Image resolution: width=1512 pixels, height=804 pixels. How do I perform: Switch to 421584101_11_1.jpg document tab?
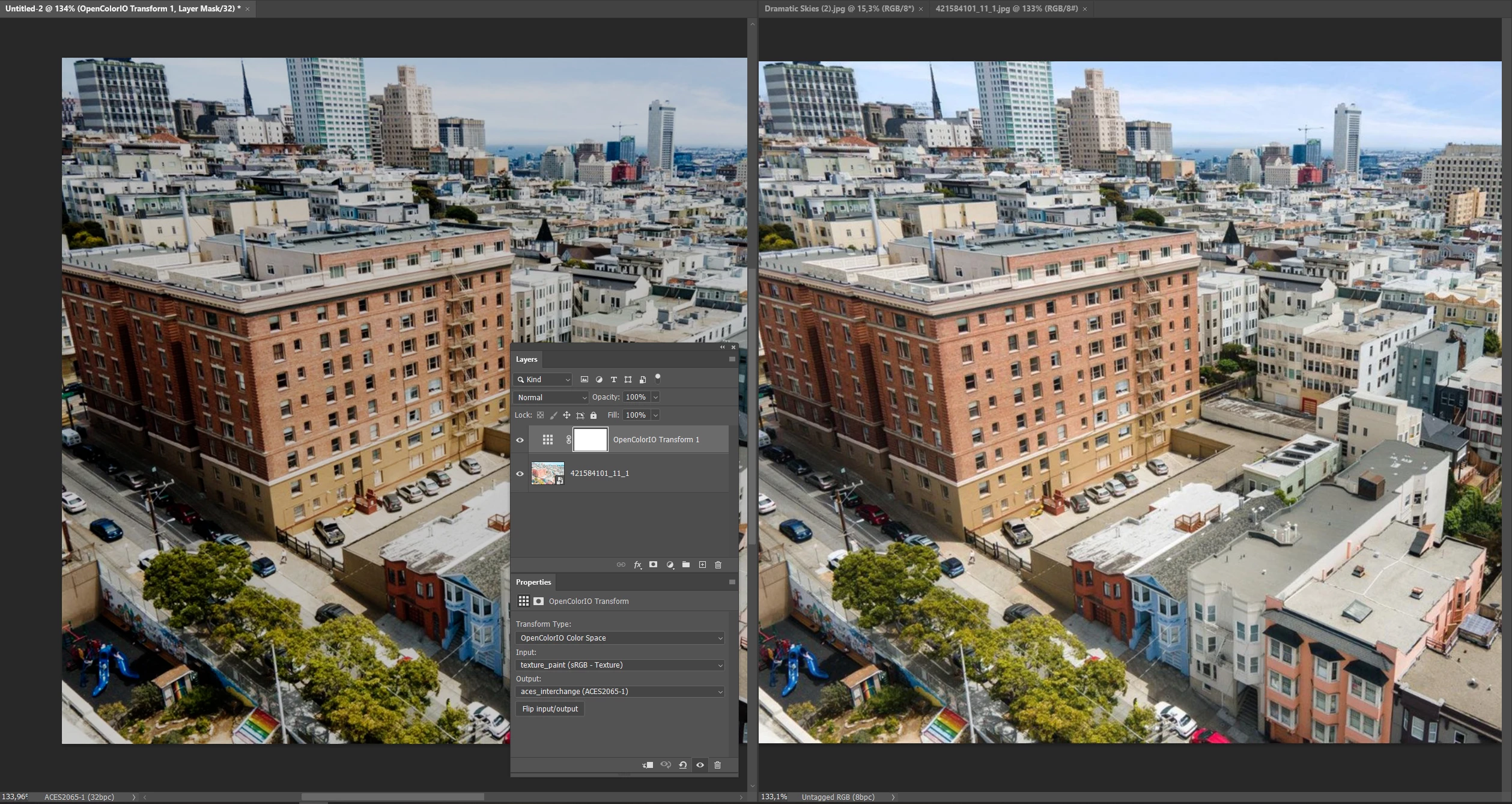(1006, 8)
